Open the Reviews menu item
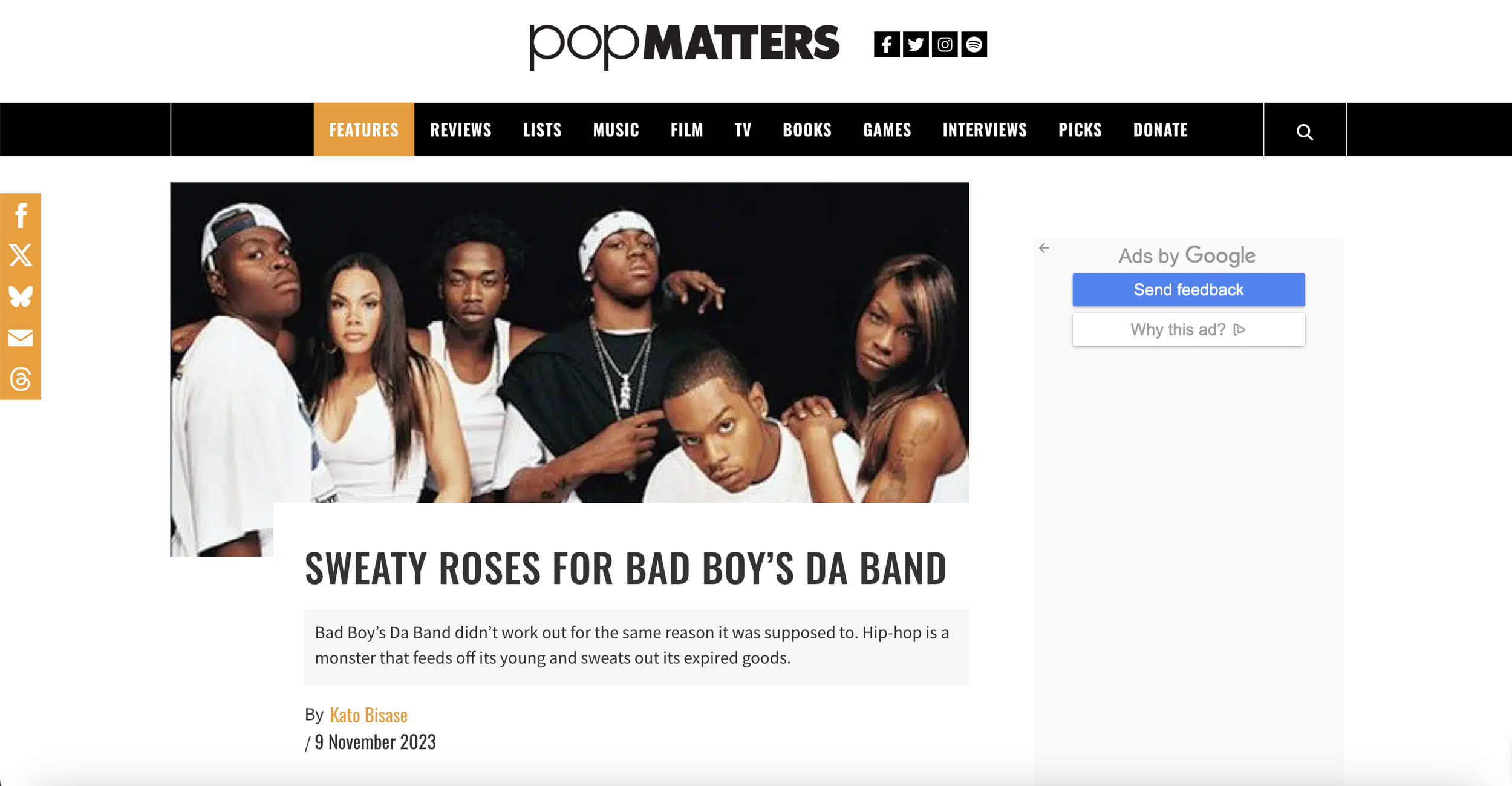The width and height of the screenshot is (1512, 786). [460, 129]
